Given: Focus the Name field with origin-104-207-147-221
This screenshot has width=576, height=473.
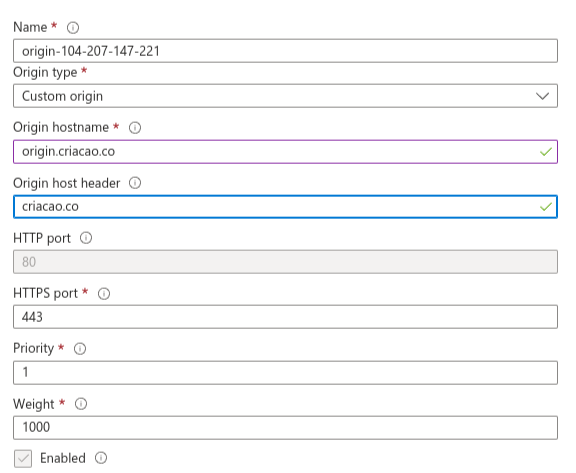Looking at the screenshot, I should coord(285,51).
